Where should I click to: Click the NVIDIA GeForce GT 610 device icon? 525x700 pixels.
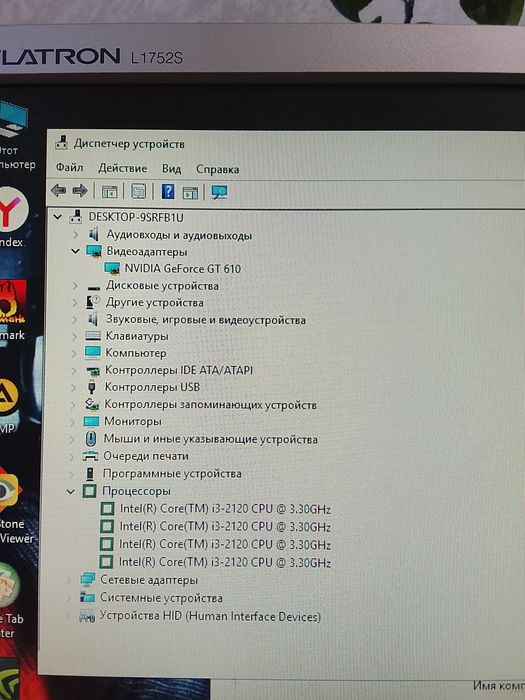(112, 268)
